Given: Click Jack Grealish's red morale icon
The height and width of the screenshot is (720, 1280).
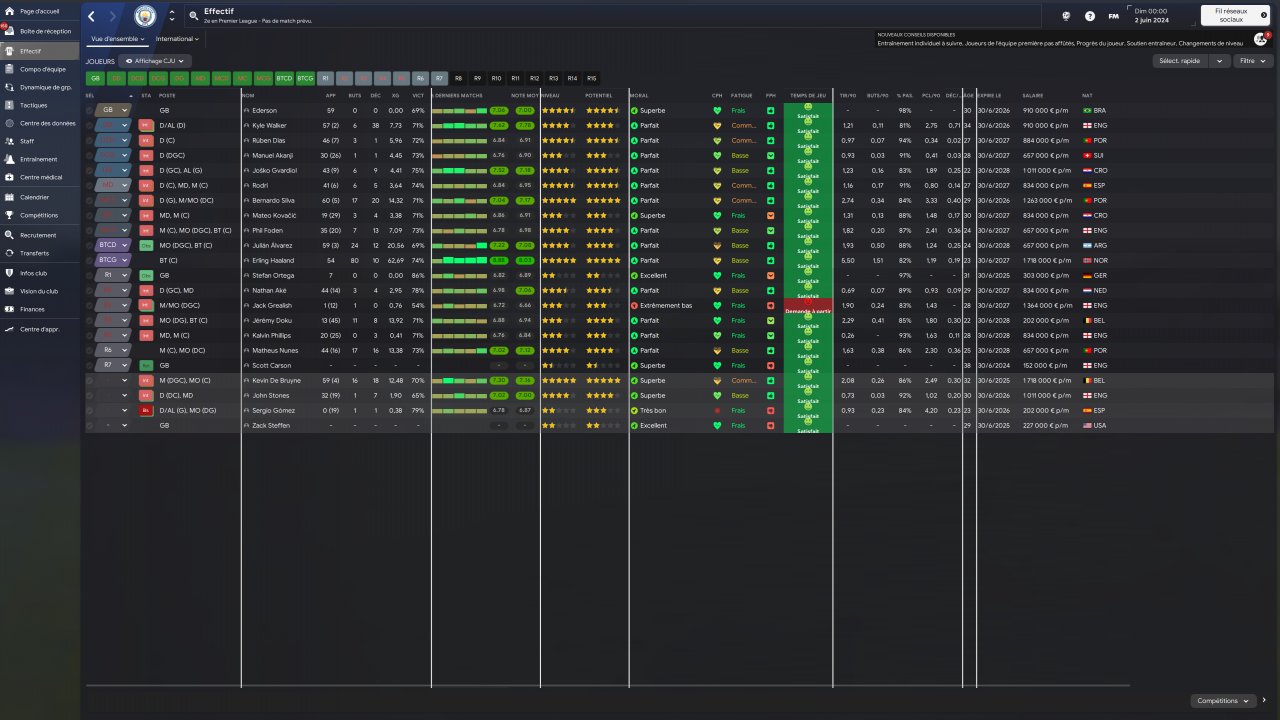Looking at the screenshot, I should pyautogui.click(x=634, y=305).
